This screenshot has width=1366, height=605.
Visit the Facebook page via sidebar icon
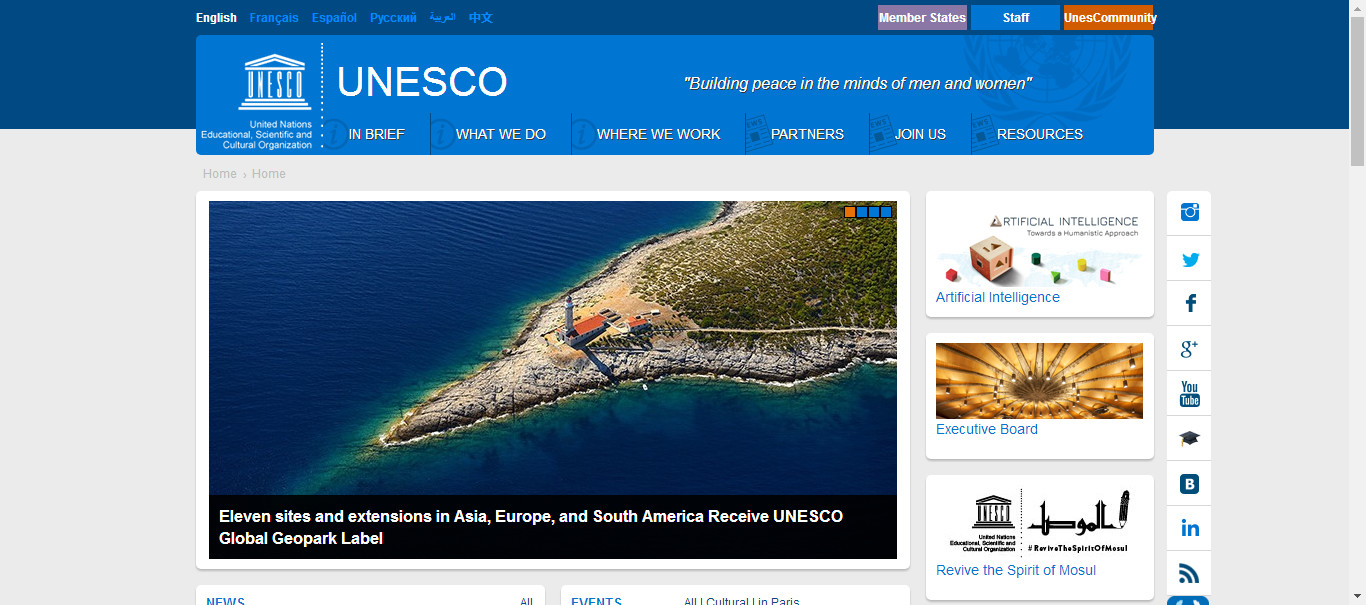[1189, 304]
